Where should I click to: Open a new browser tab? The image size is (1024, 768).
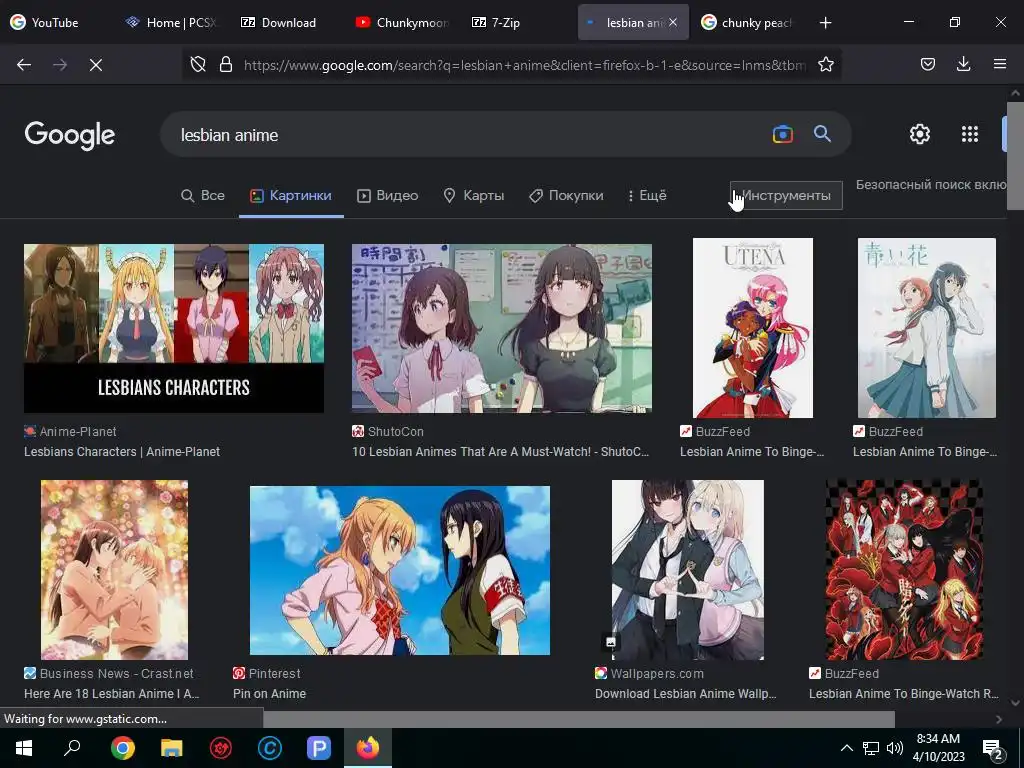[x=825, y=23]
